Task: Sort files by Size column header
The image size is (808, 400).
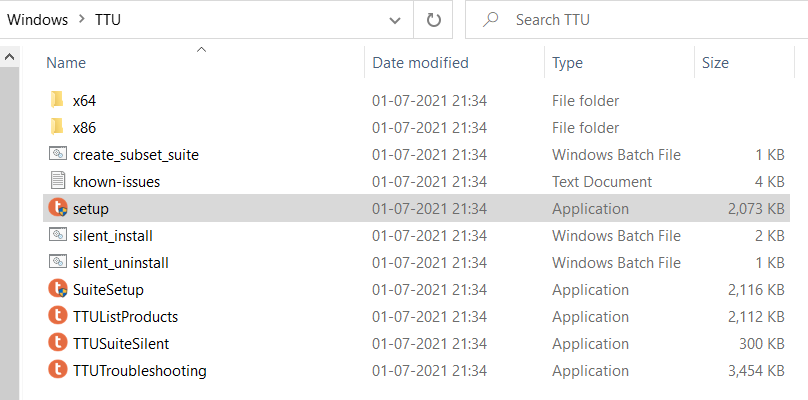Action: click(x=715, y=63)
